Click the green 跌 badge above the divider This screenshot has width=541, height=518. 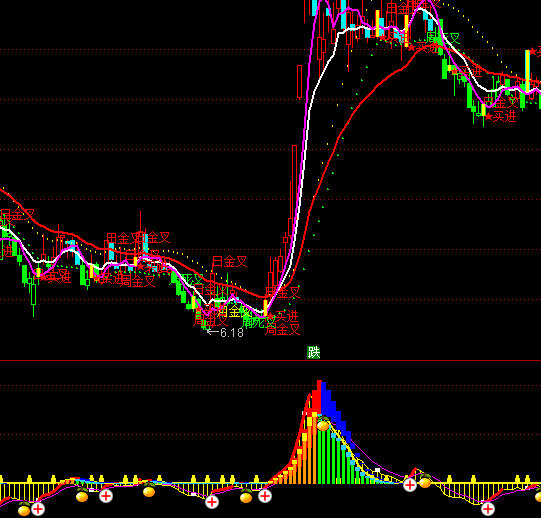pyautogui.click(x=314, y=352)
